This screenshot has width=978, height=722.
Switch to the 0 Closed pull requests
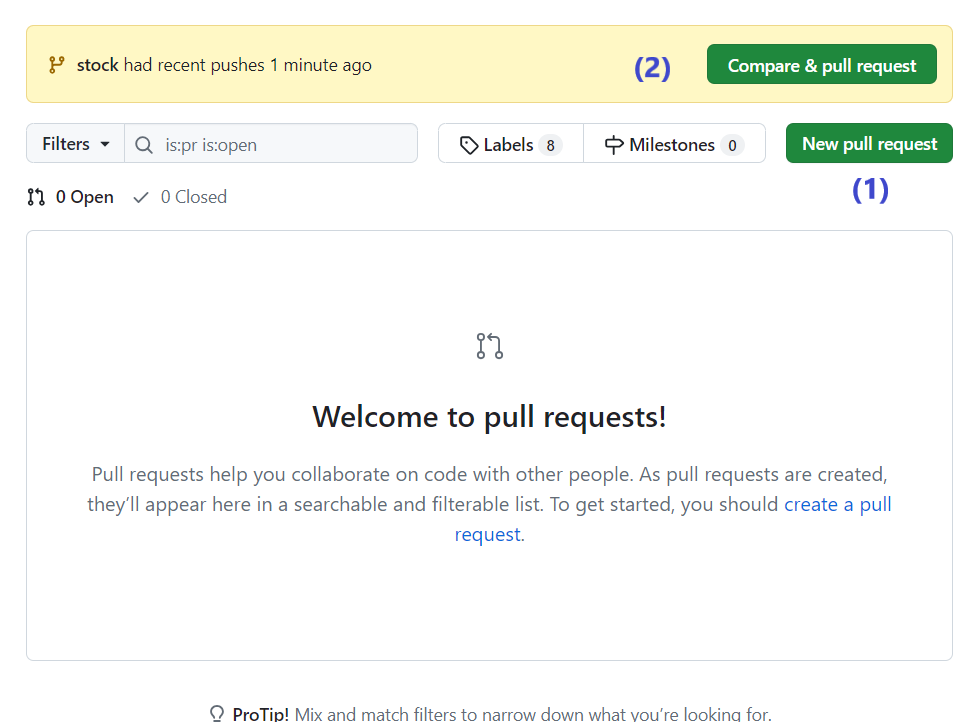click(193, 197)
